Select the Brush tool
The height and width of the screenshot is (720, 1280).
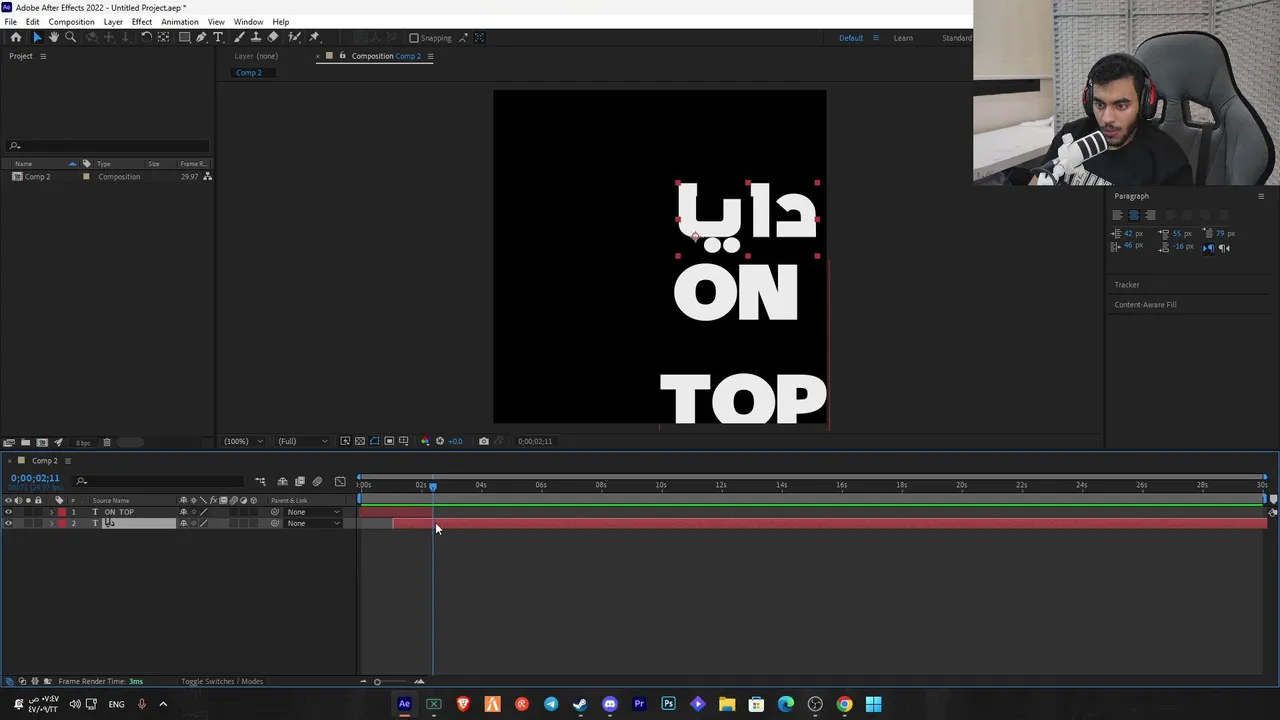tap(239, 37)
